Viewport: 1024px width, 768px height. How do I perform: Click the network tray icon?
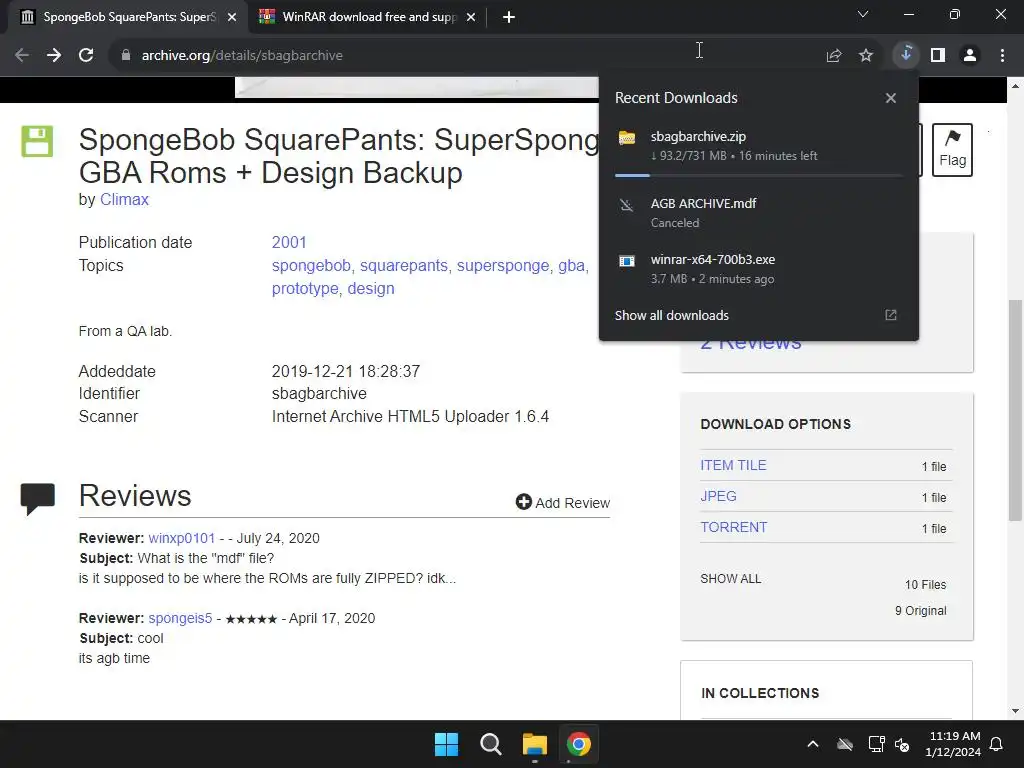[876, 744]
